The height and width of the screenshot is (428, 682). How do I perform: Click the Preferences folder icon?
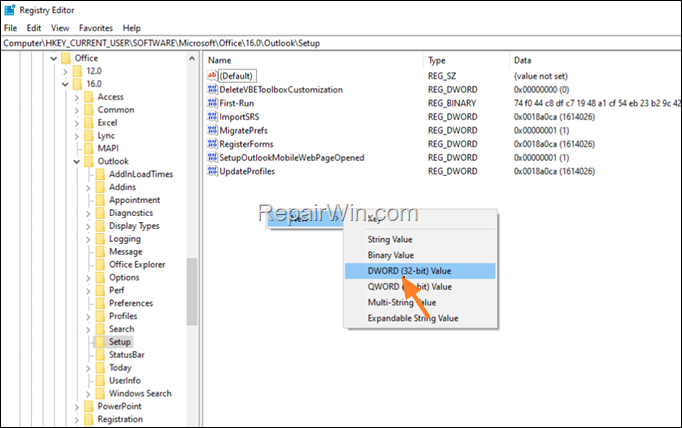100,303
